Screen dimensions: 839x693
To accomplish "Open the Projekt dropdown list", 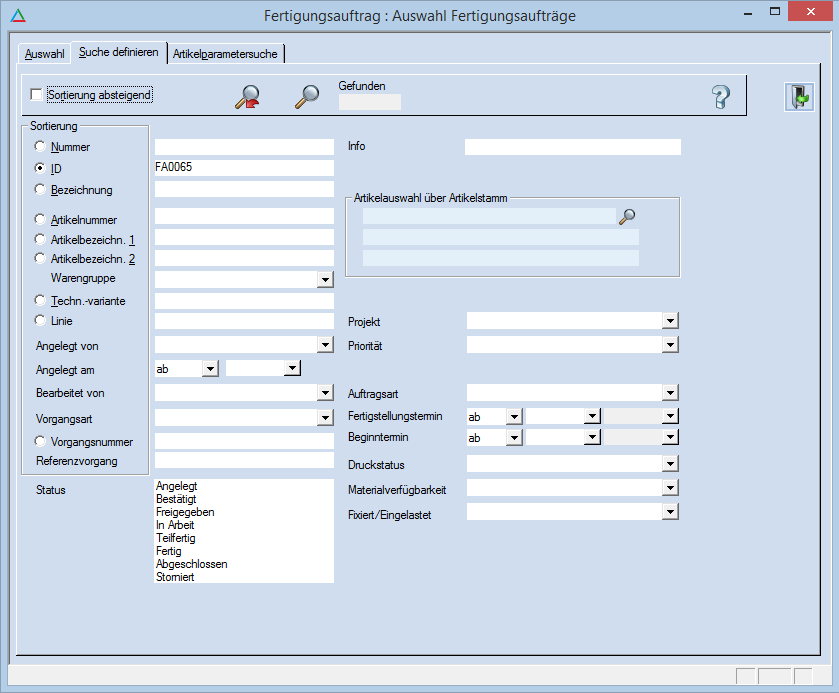I will (670, 321).
